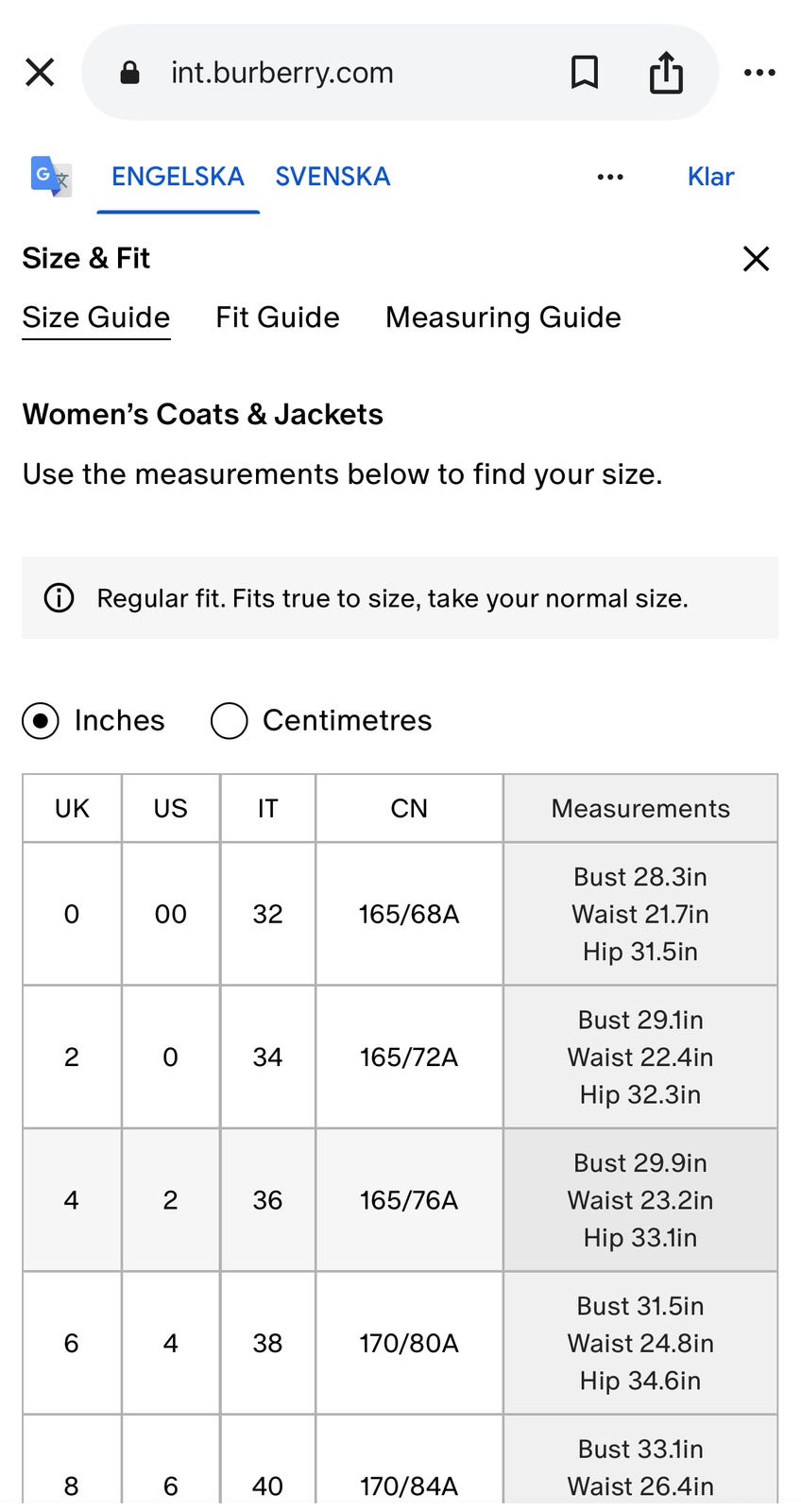The image size is (801, 1512).
Task: Select the Centimetres radio button
Action: [230, 721]
